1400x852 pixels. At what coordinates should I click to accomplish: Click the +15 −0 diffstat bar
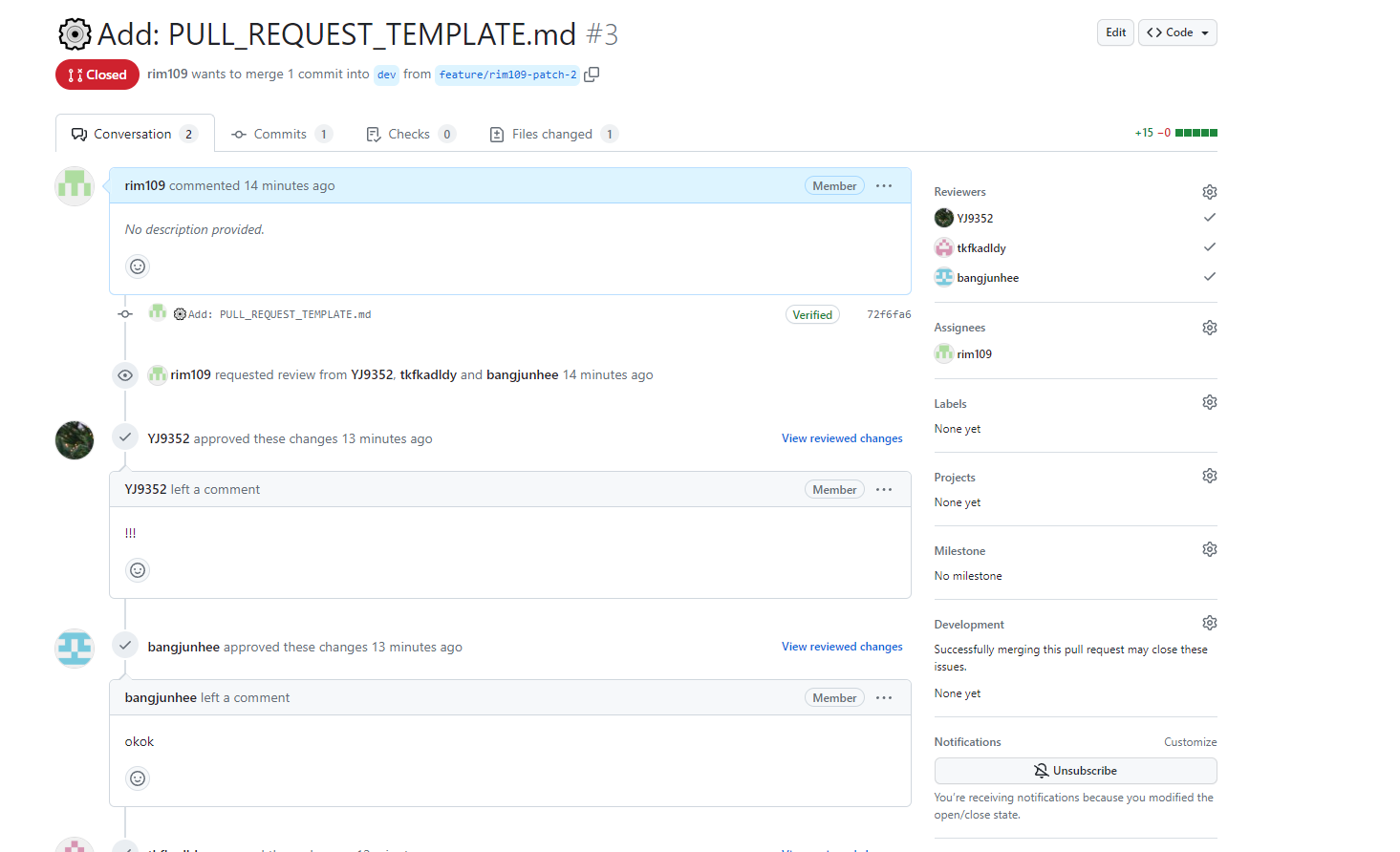[x=1175, y=133]
